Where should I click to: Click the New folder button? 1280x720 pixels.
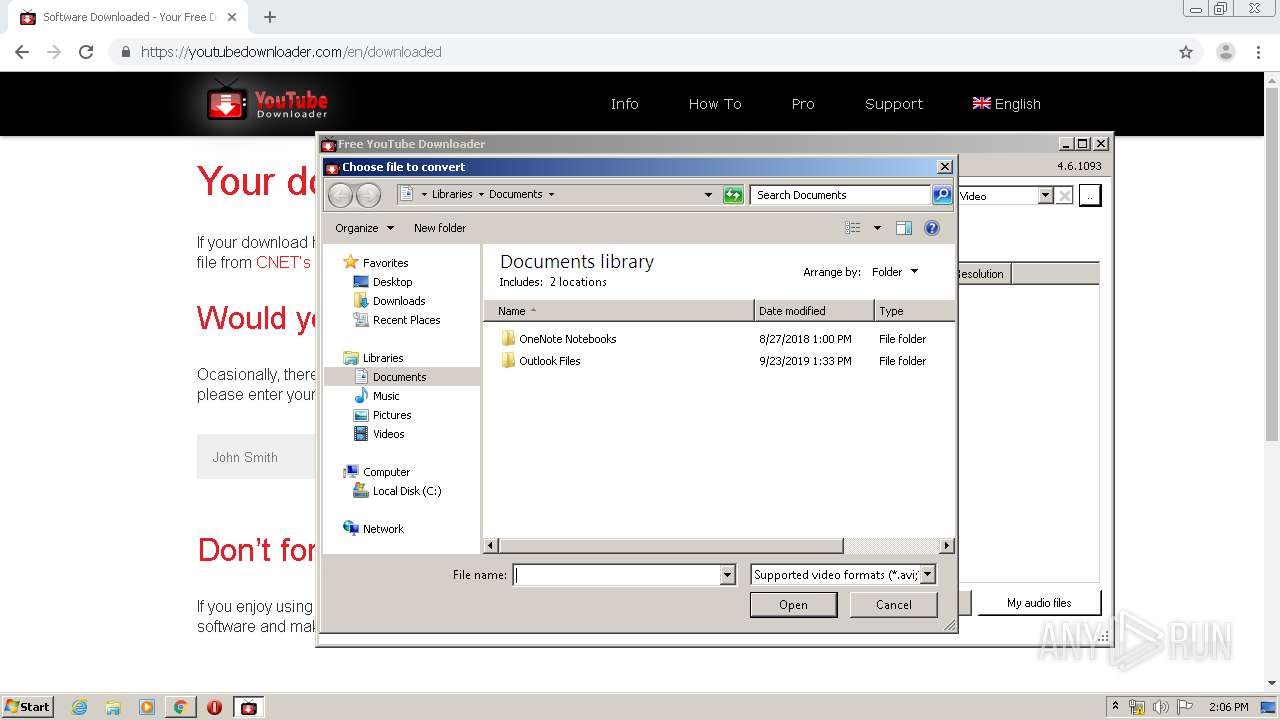click(x=440, y=228)
